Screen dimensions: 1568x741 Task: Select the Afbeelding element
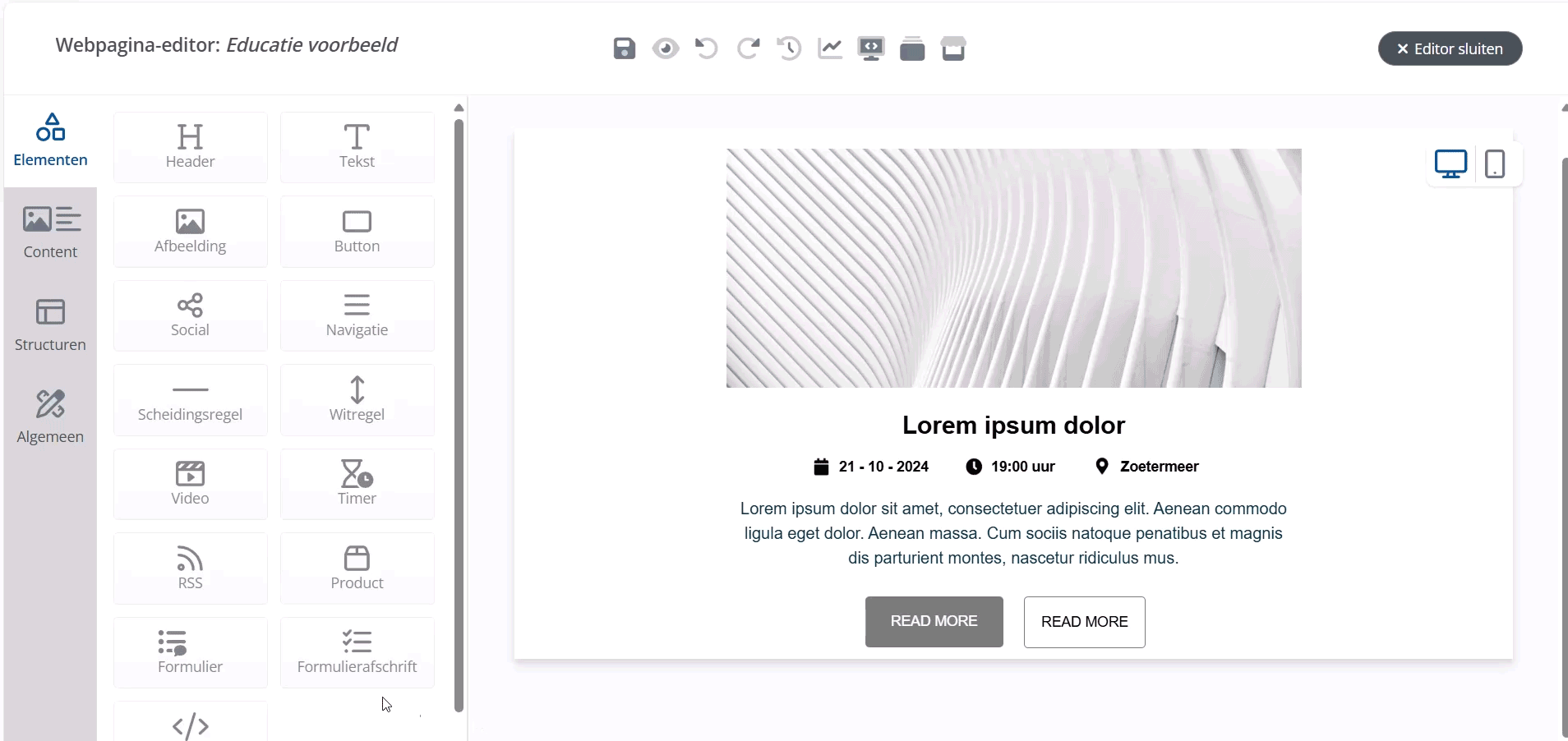(190, 232)
